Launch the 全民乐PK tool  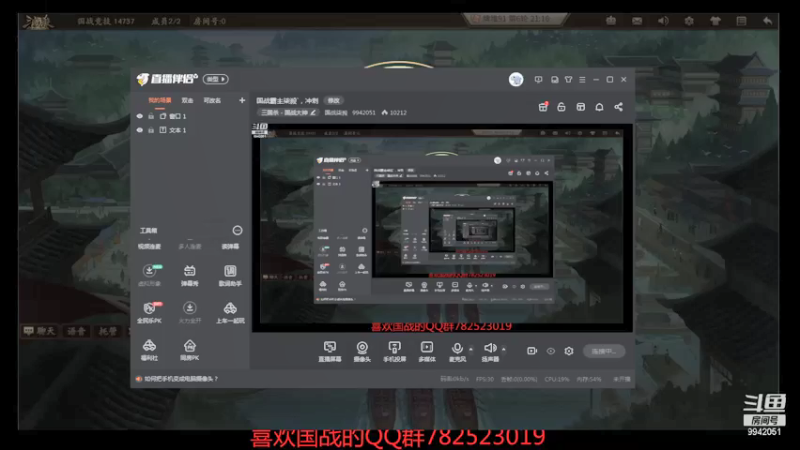149,312
